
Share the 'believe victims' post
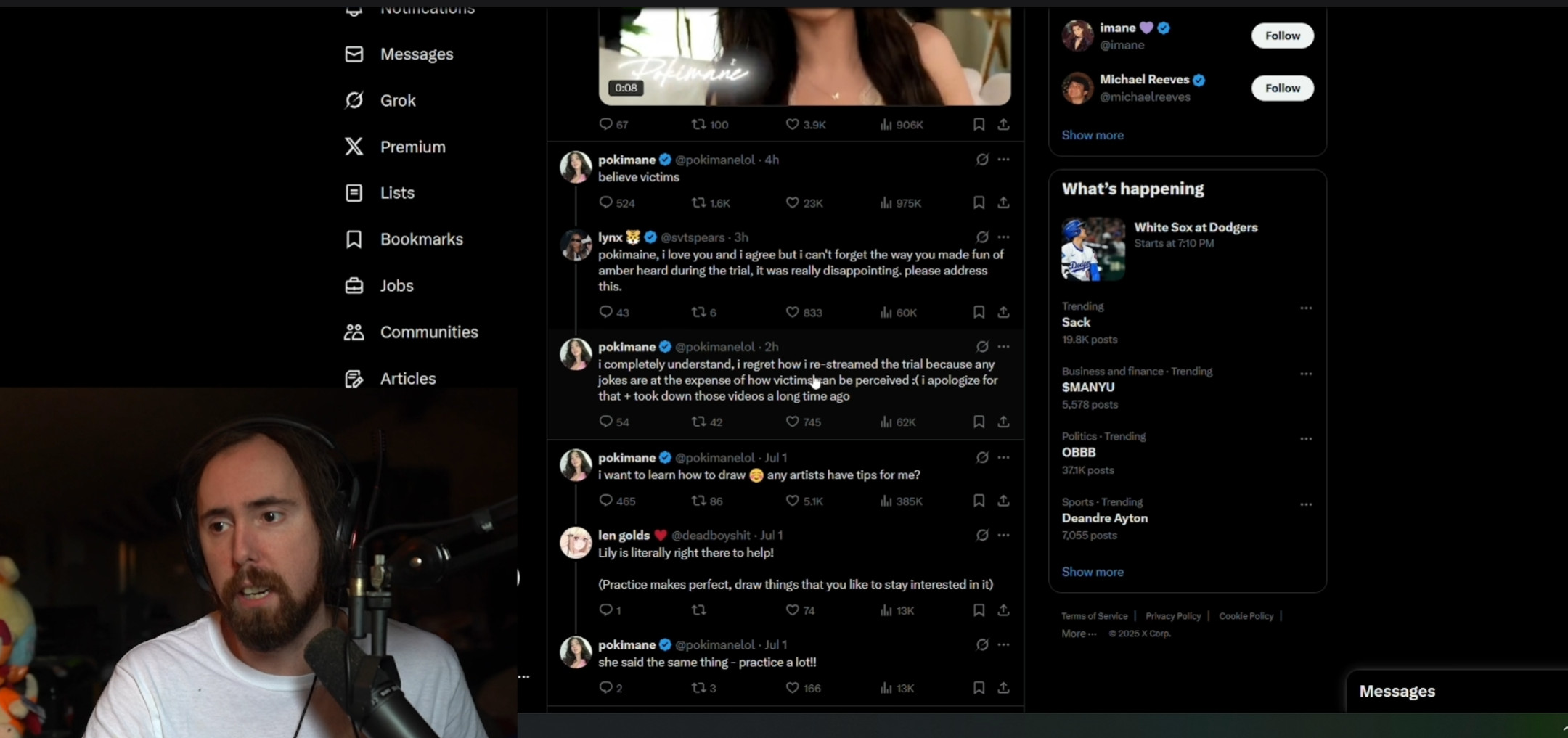1003,202
